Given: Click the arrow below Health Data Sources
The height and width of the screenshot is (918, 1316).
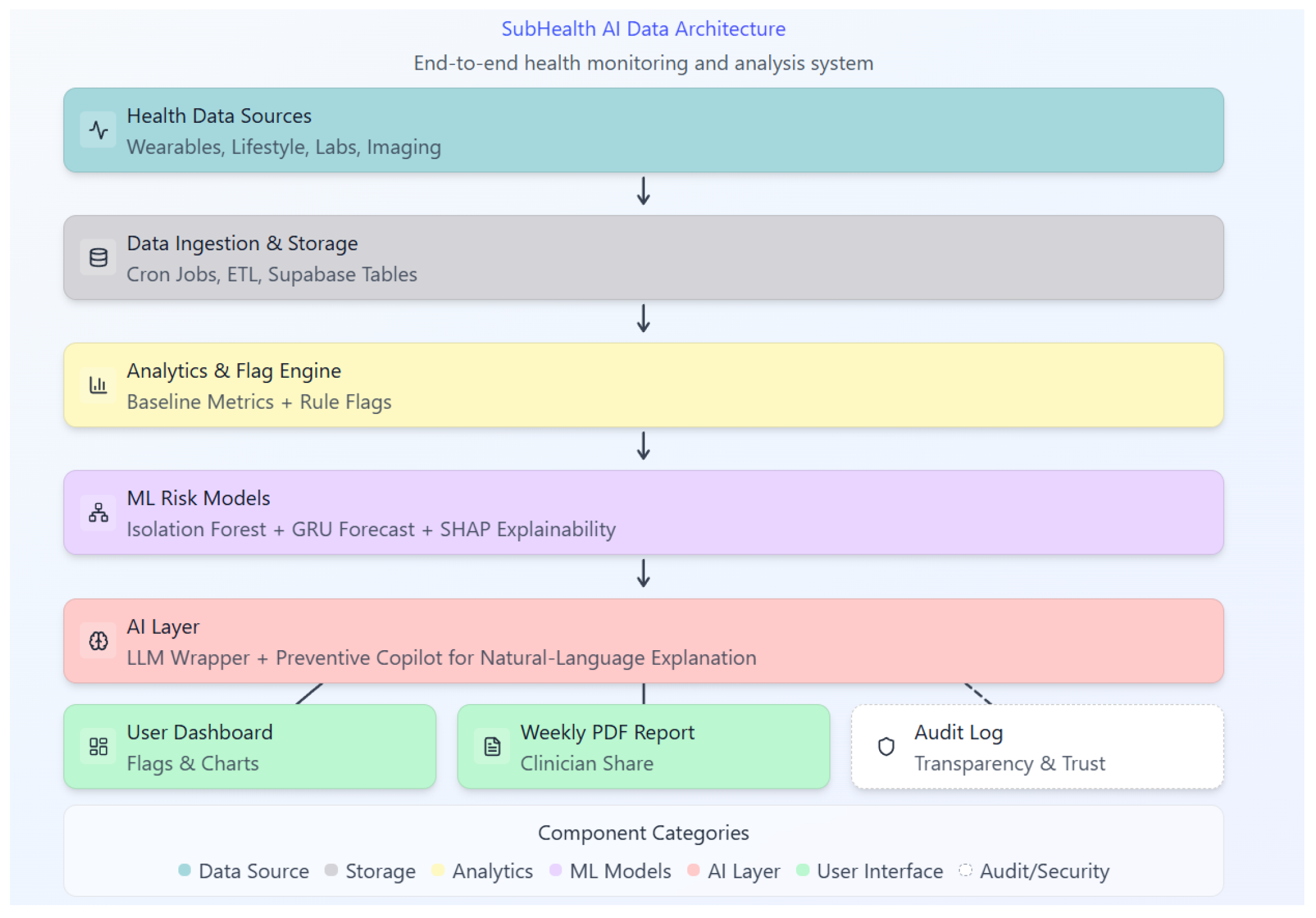Looking at the screenshot, I should tap(643, 191).
